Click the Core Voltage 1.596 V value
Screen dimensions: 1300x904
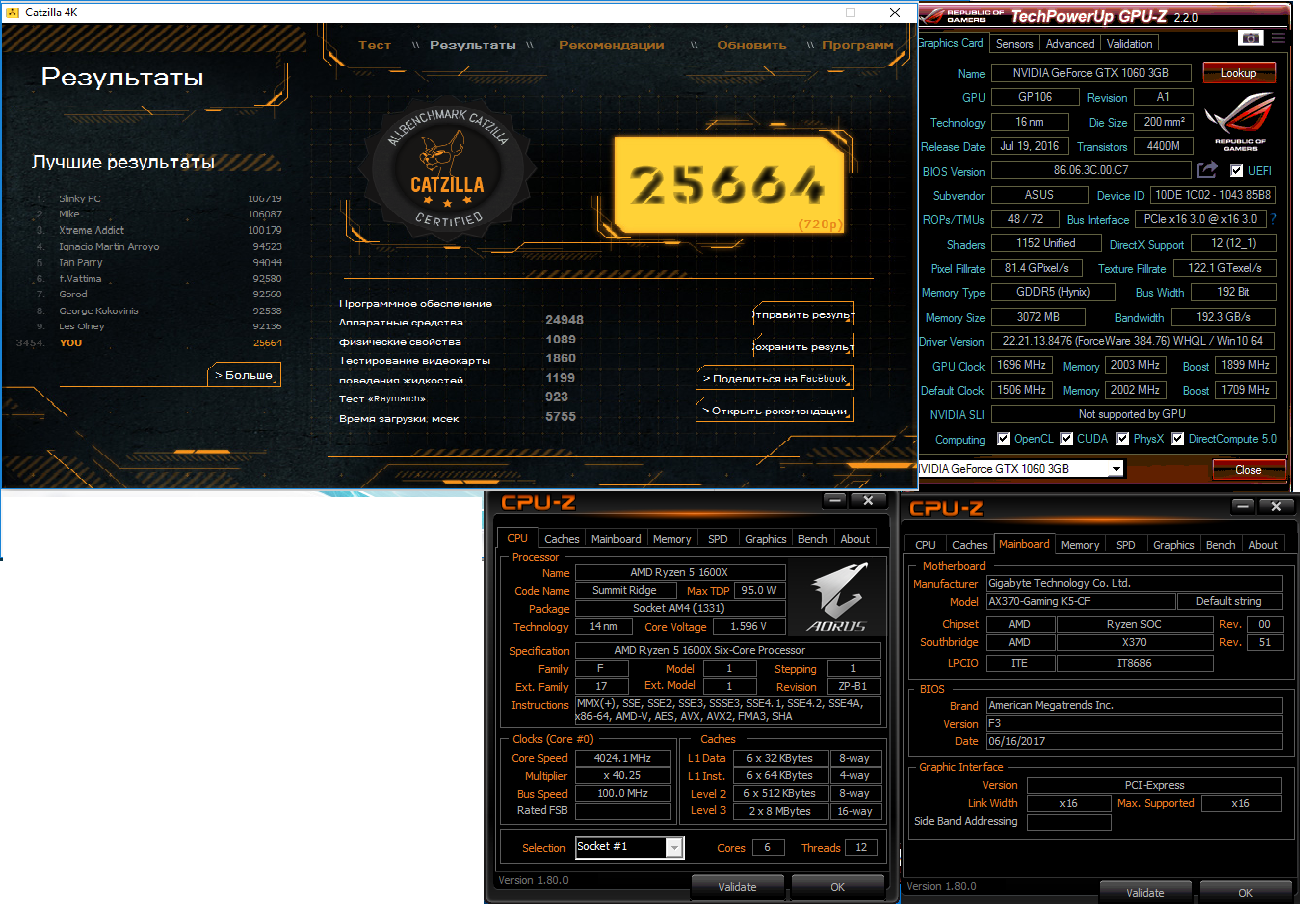tap(749, 627)
